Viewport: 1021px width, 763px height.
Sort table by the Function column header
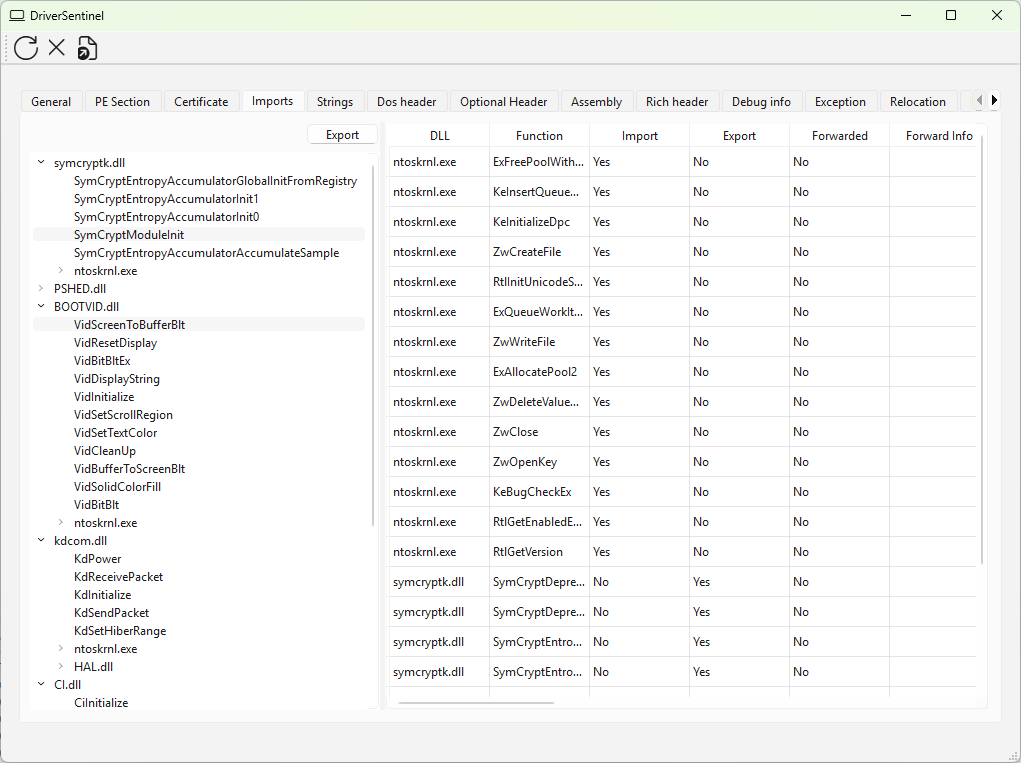pyautogui.click(x=539, y=135)
